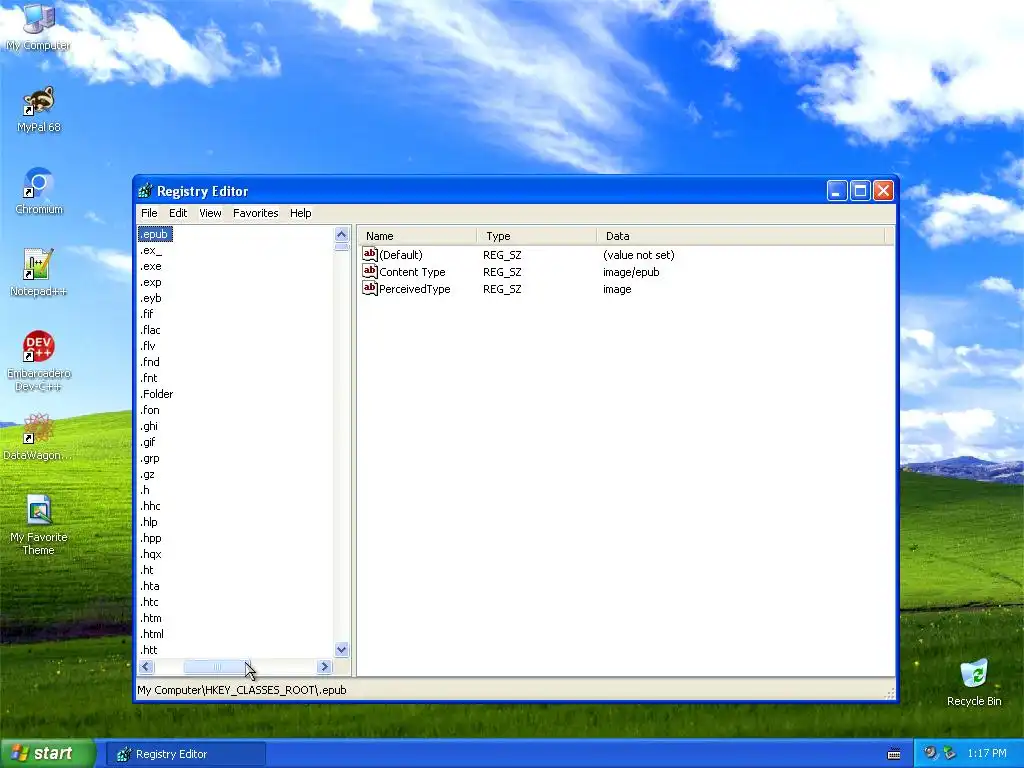The width and height of the screenshot is (1024, 768).
Task: Select the .hlp key
Action: coord(149,522)
